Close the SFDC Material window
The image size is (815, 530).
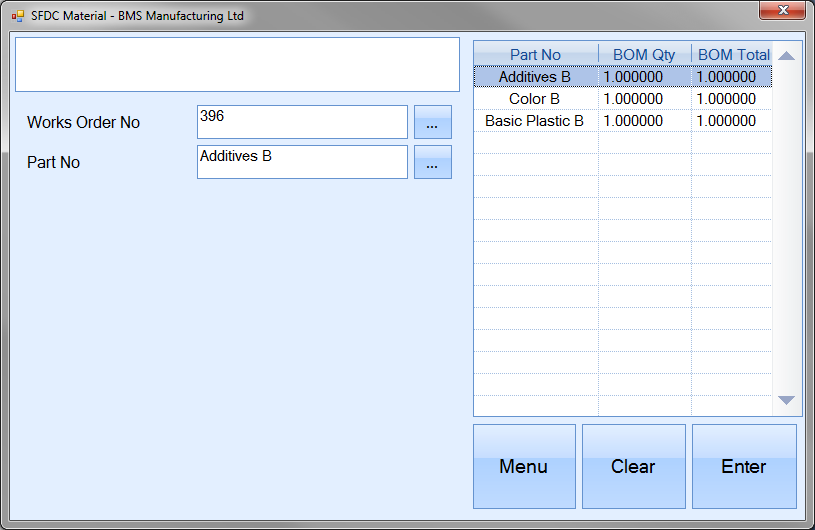pyautogui.click(x=781, y=11)
